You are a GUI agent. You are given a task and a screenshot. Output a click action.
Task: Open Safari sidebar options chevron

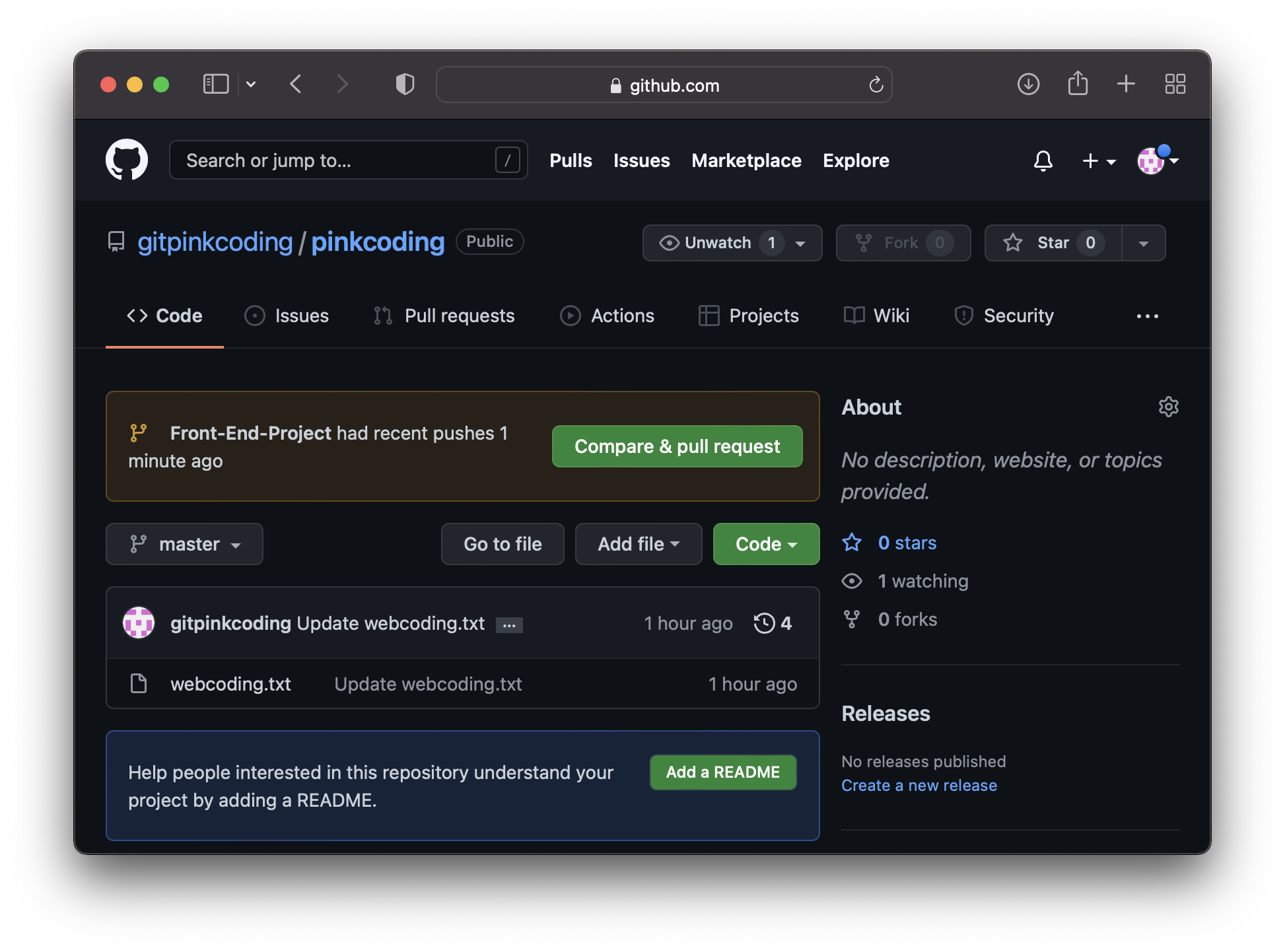(251, 85)
